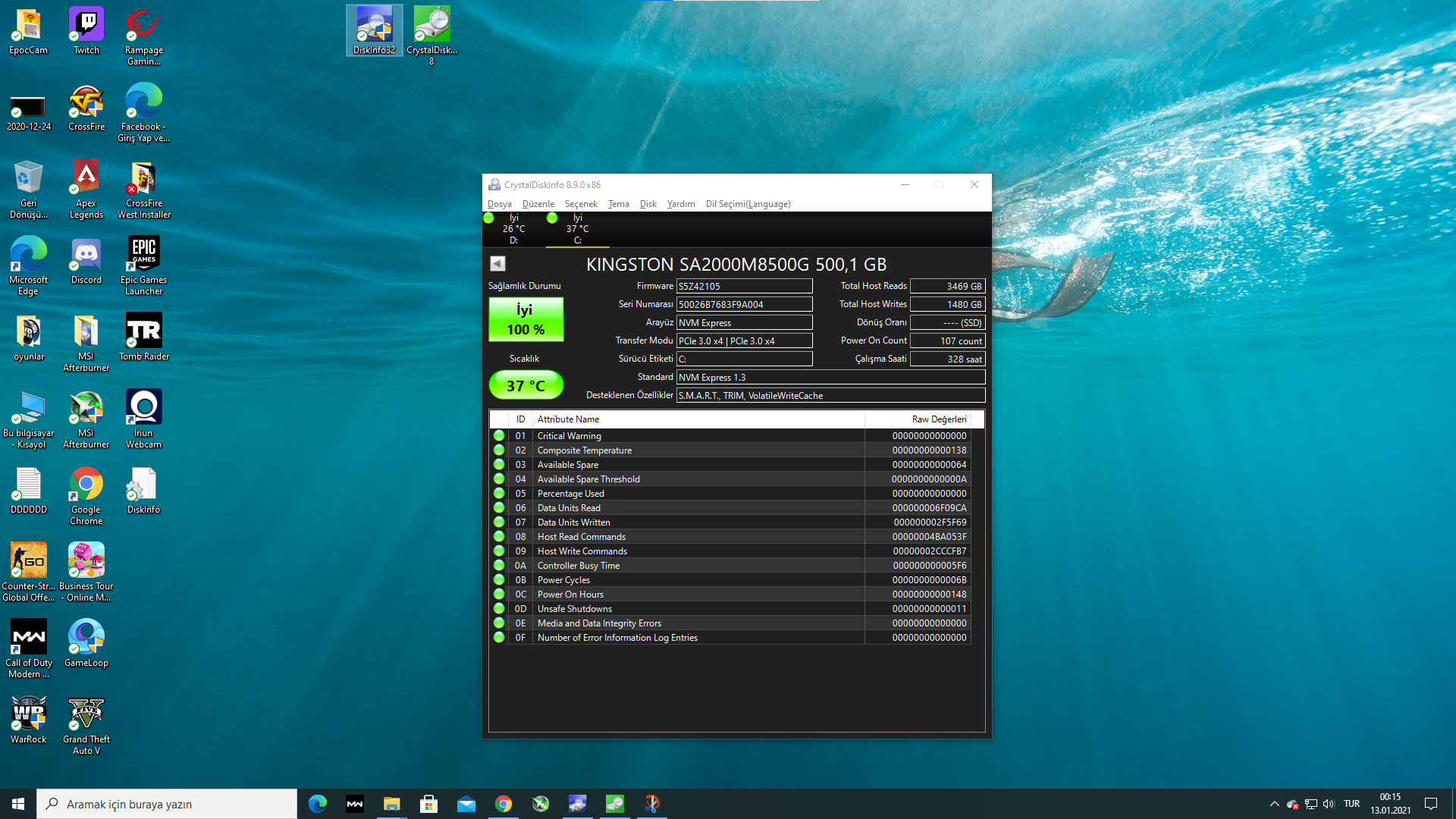Open Twitch desktop icon
Viewport: 1456px width, 819px height.
[86, 32]
